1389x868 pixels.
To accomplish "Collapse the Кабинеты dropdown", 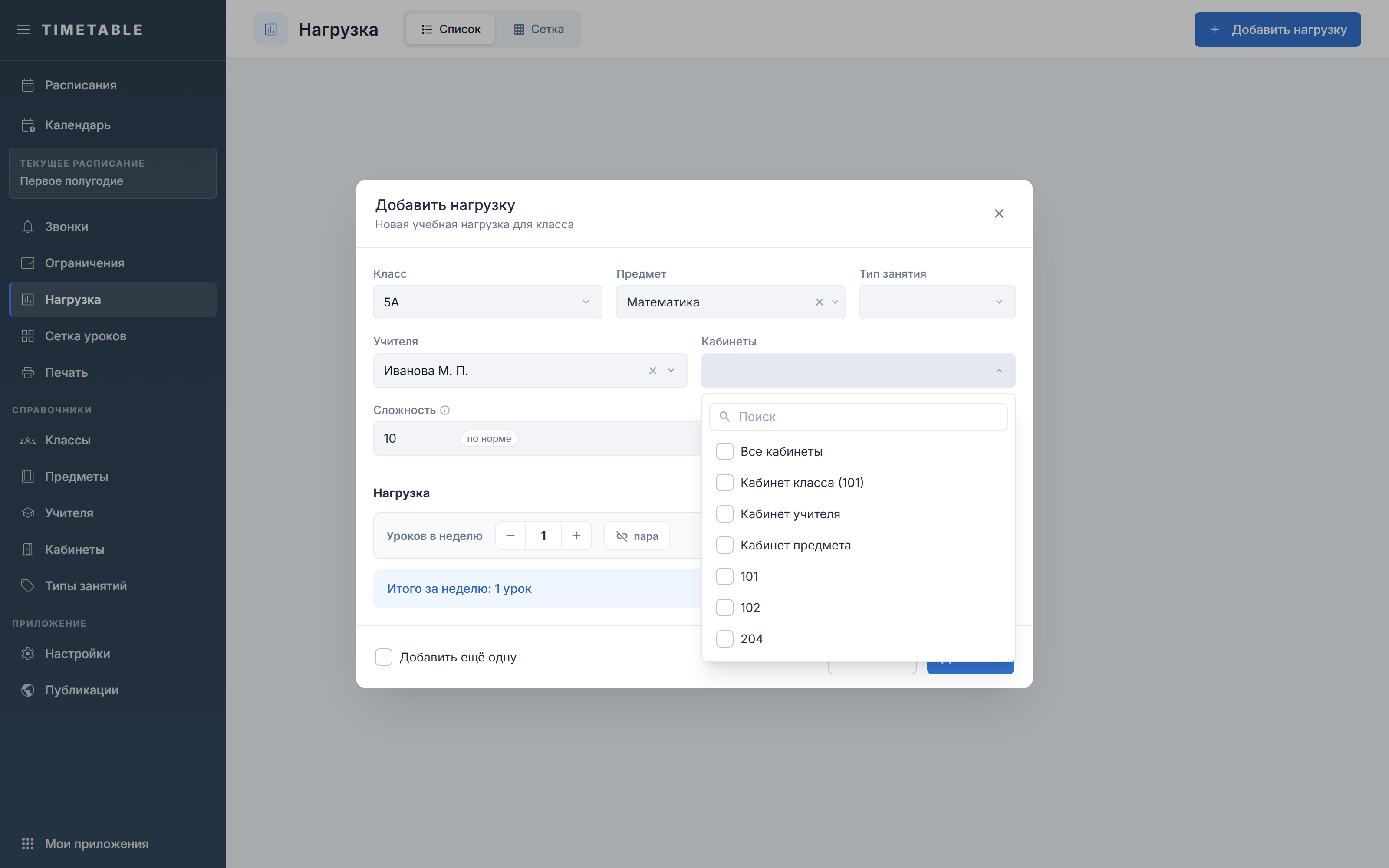I will 999,371.
